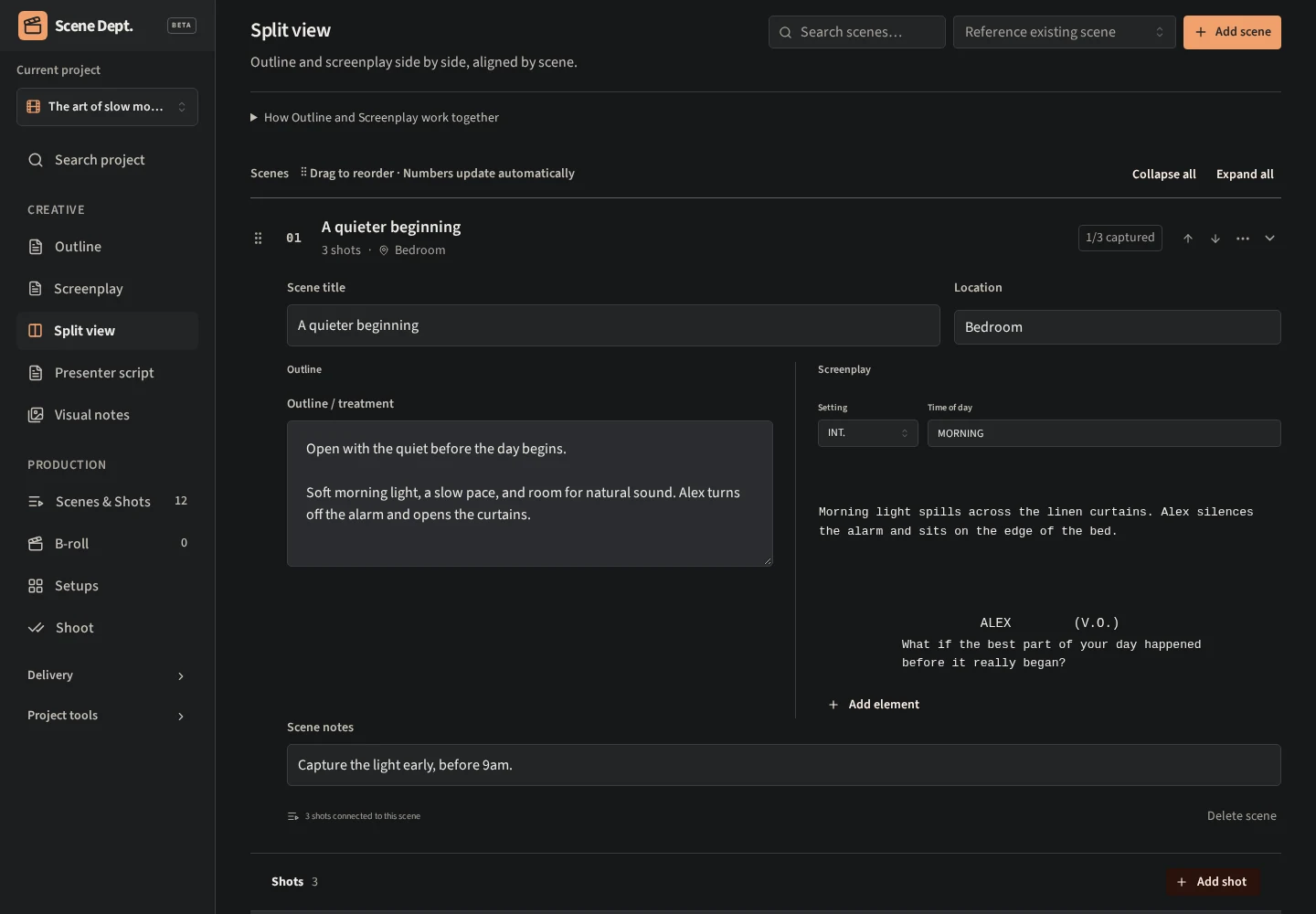Open the Screenplay section
Viewport: 1316px width, 914px height.
[107, 289]
